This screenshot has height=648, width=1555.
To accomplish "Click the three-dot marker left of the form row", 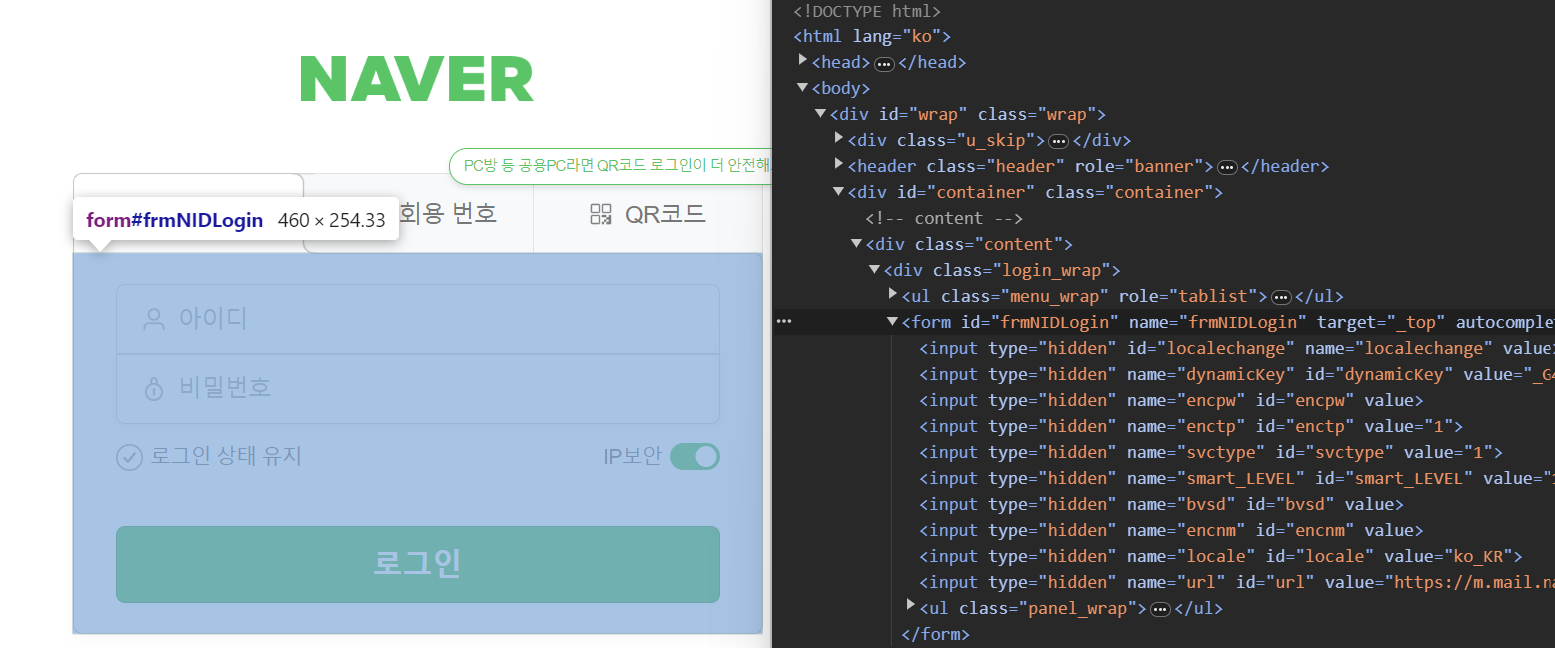I will click(x=784, y=322).
